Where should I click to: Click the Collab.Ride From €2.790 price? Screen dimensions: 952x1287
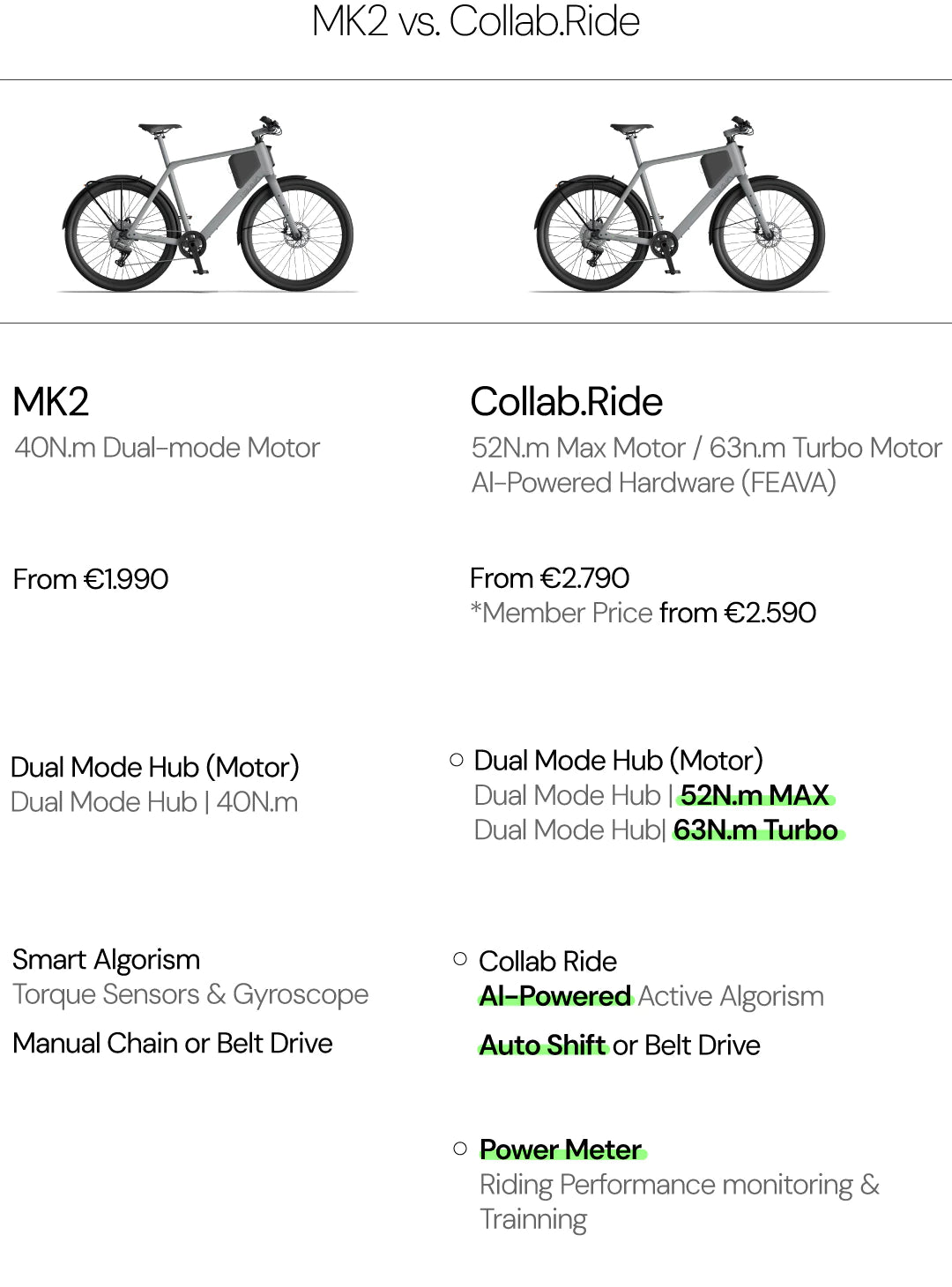549,578
